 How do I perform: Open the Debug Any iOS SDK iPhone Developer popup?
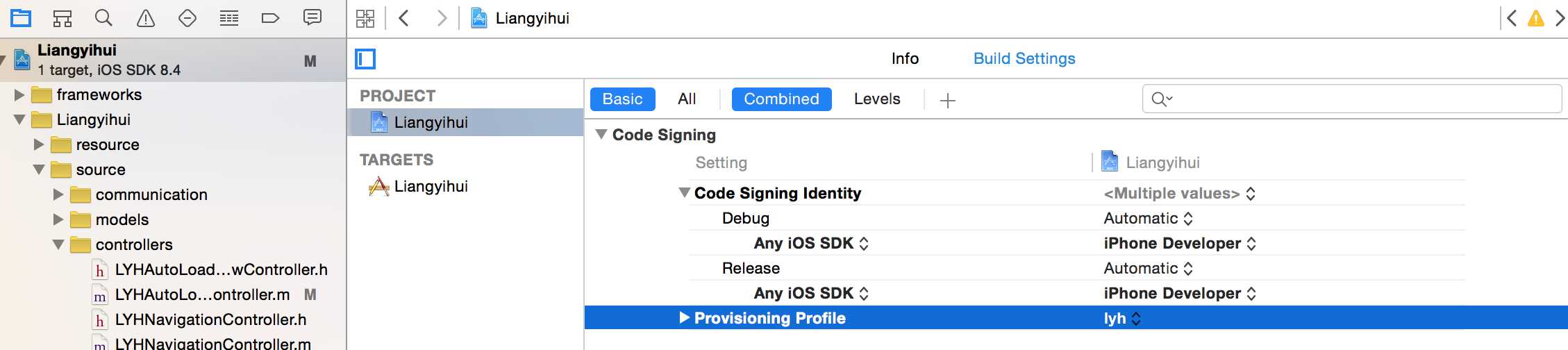1180,243
